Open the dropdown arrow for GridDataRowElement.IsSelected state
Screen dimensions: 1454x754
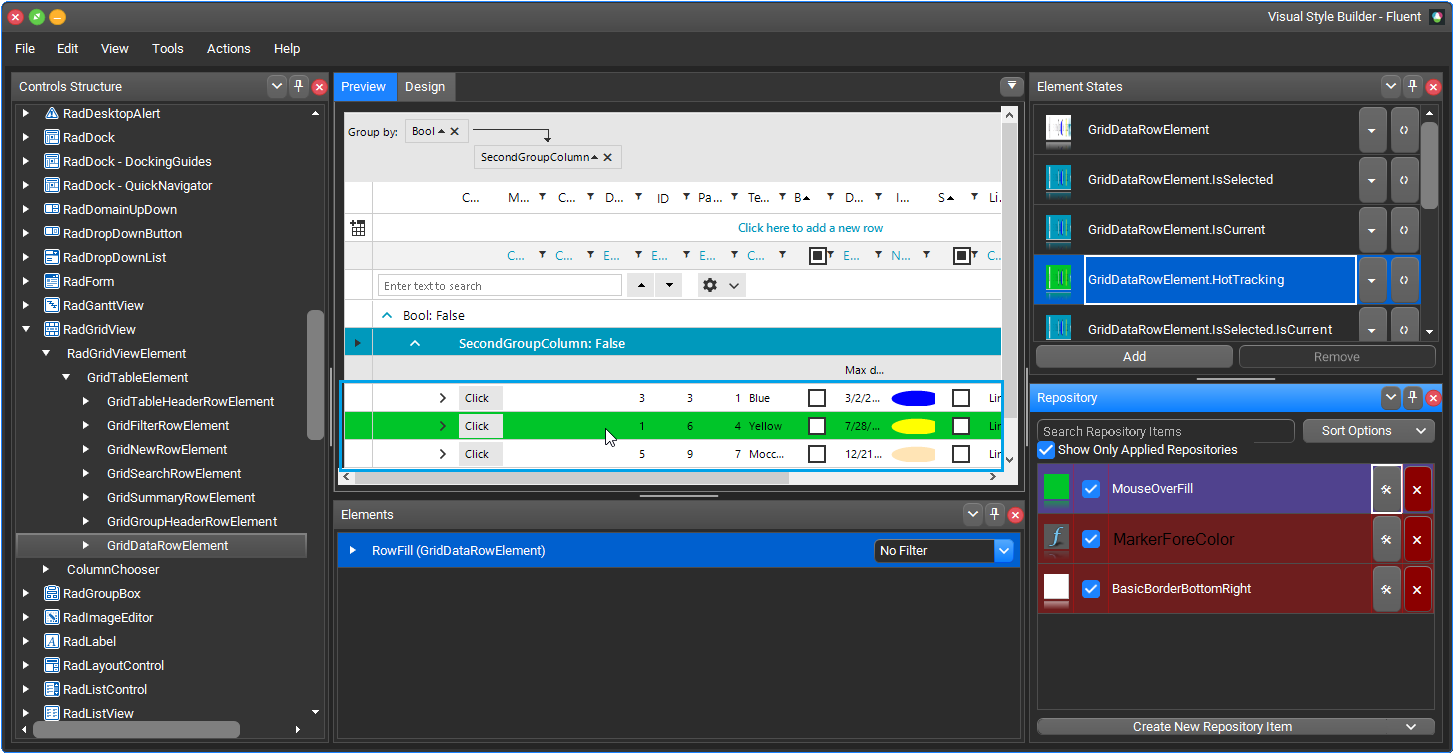click(x=1372, y=180)
